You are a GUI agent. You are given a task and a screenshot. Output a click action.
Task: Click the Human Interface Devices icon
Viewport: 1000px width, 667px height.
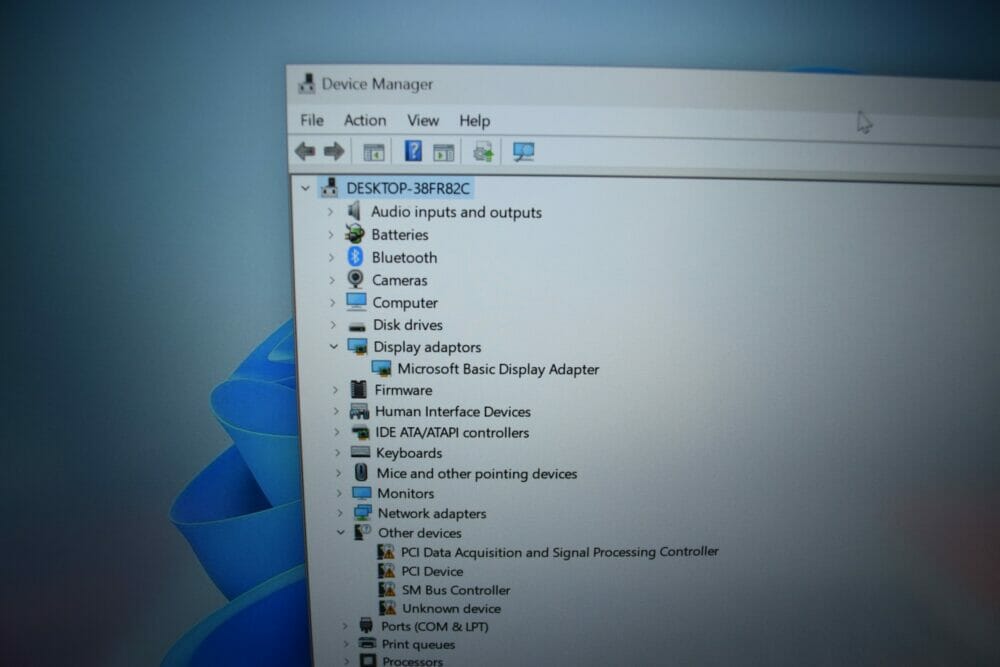(x=359, y=411)
